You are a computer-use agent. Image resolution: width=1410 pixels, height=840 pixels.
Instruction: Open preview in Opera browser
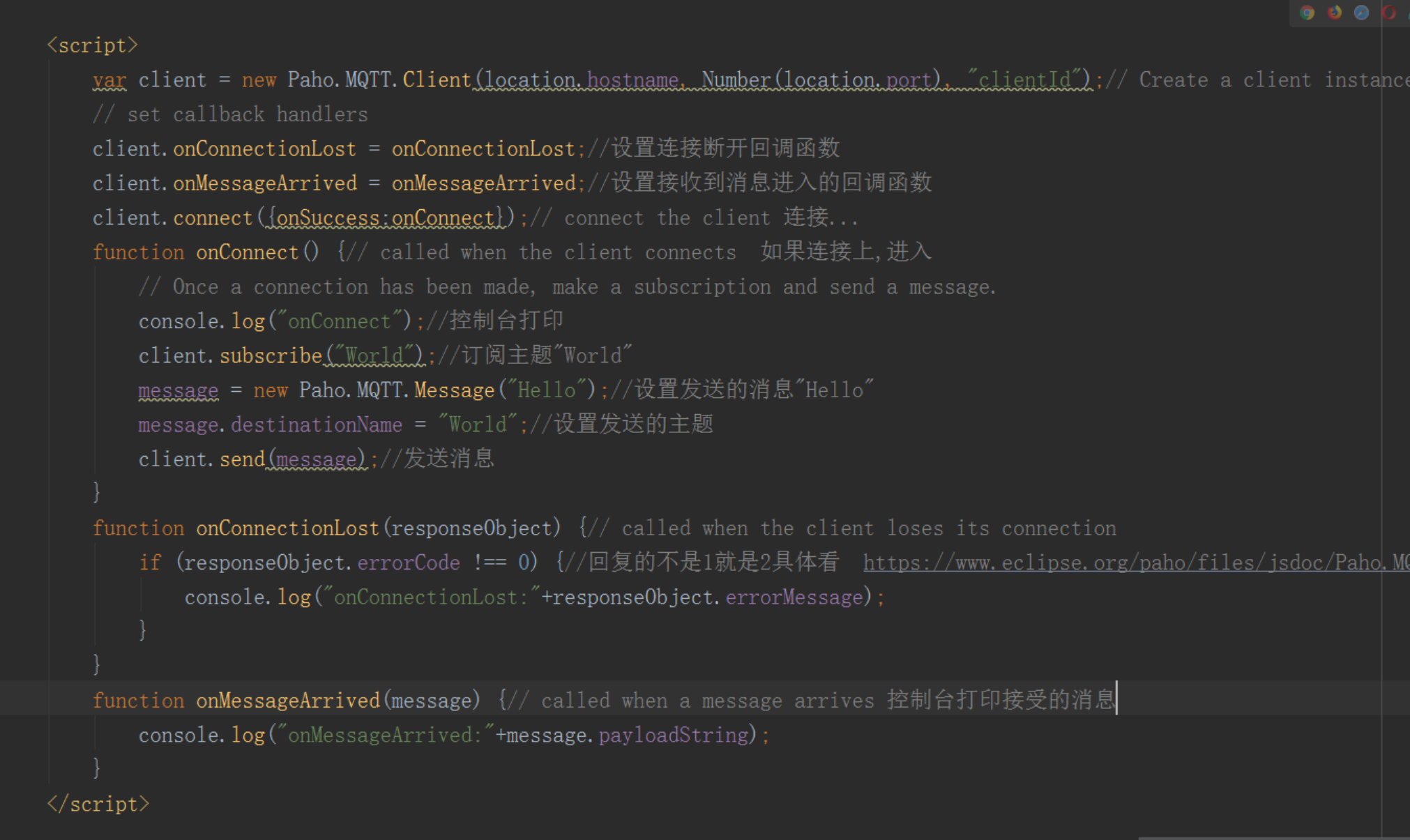tap(1388, 13)
